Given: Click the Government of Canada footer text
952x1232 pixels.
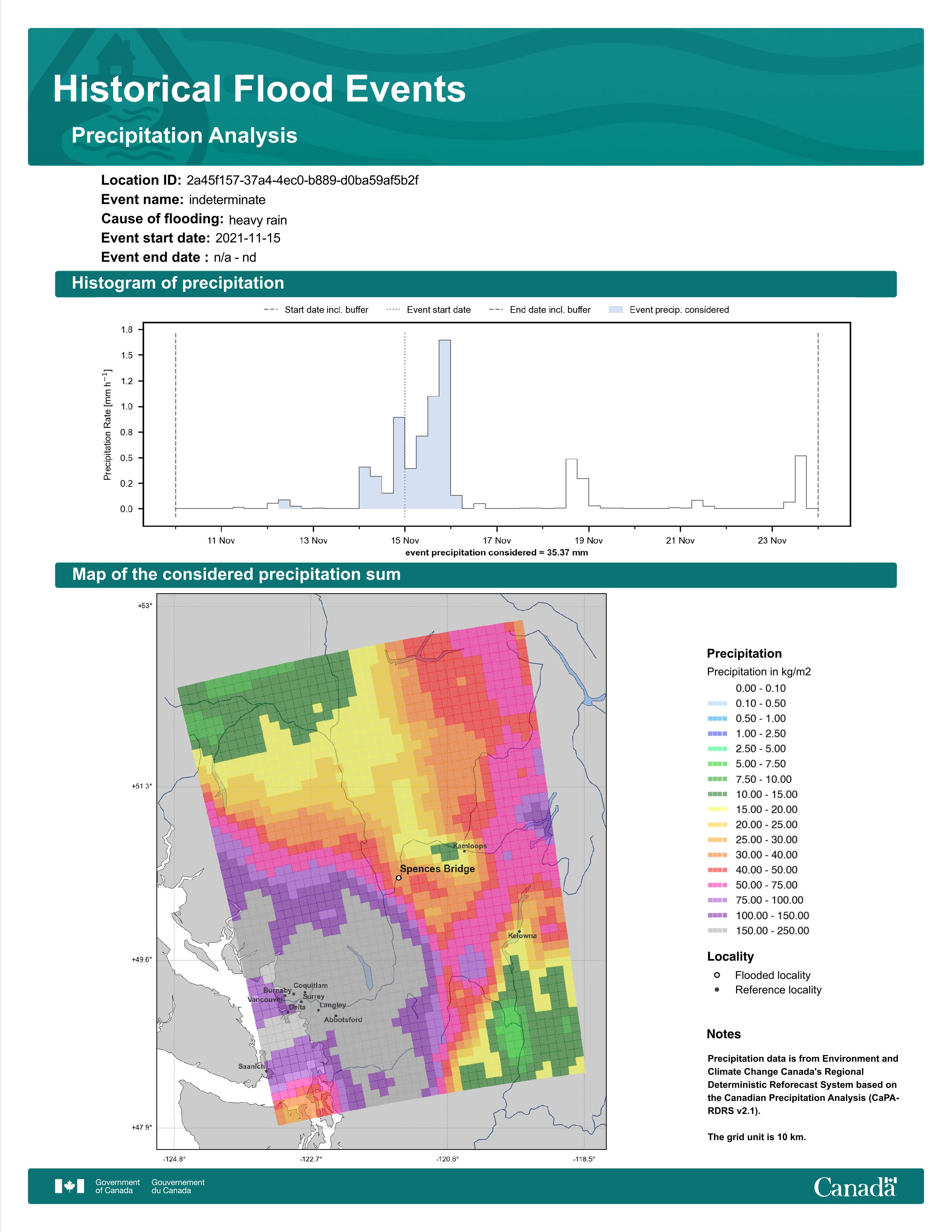Looking at the screenshot, I should point(117,1186).
